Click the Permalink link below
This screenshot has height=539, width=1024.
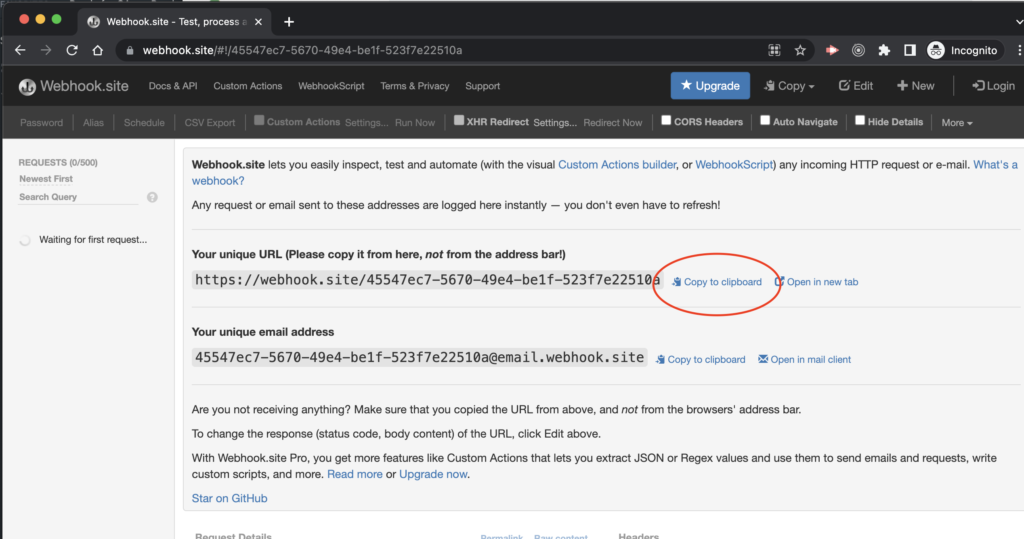[x=502, y=537]
